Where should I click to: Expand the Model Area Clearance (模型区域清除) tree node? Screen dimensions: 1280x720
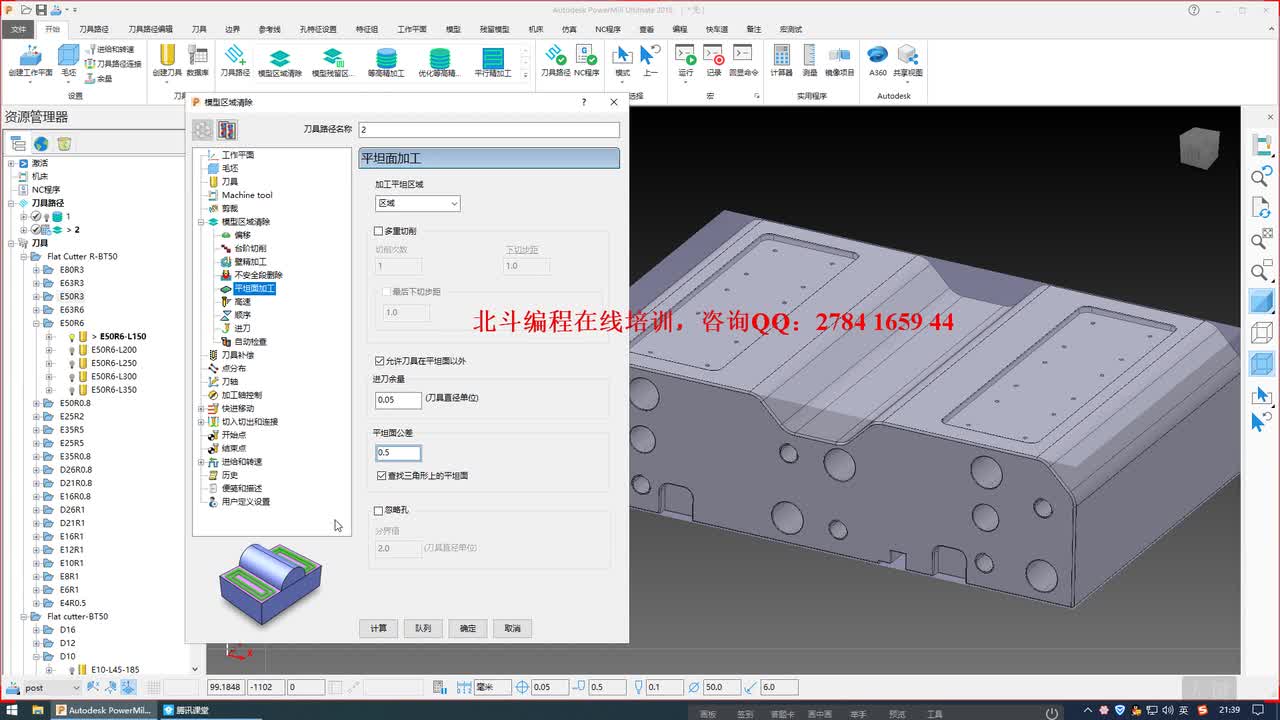point(201,222)
